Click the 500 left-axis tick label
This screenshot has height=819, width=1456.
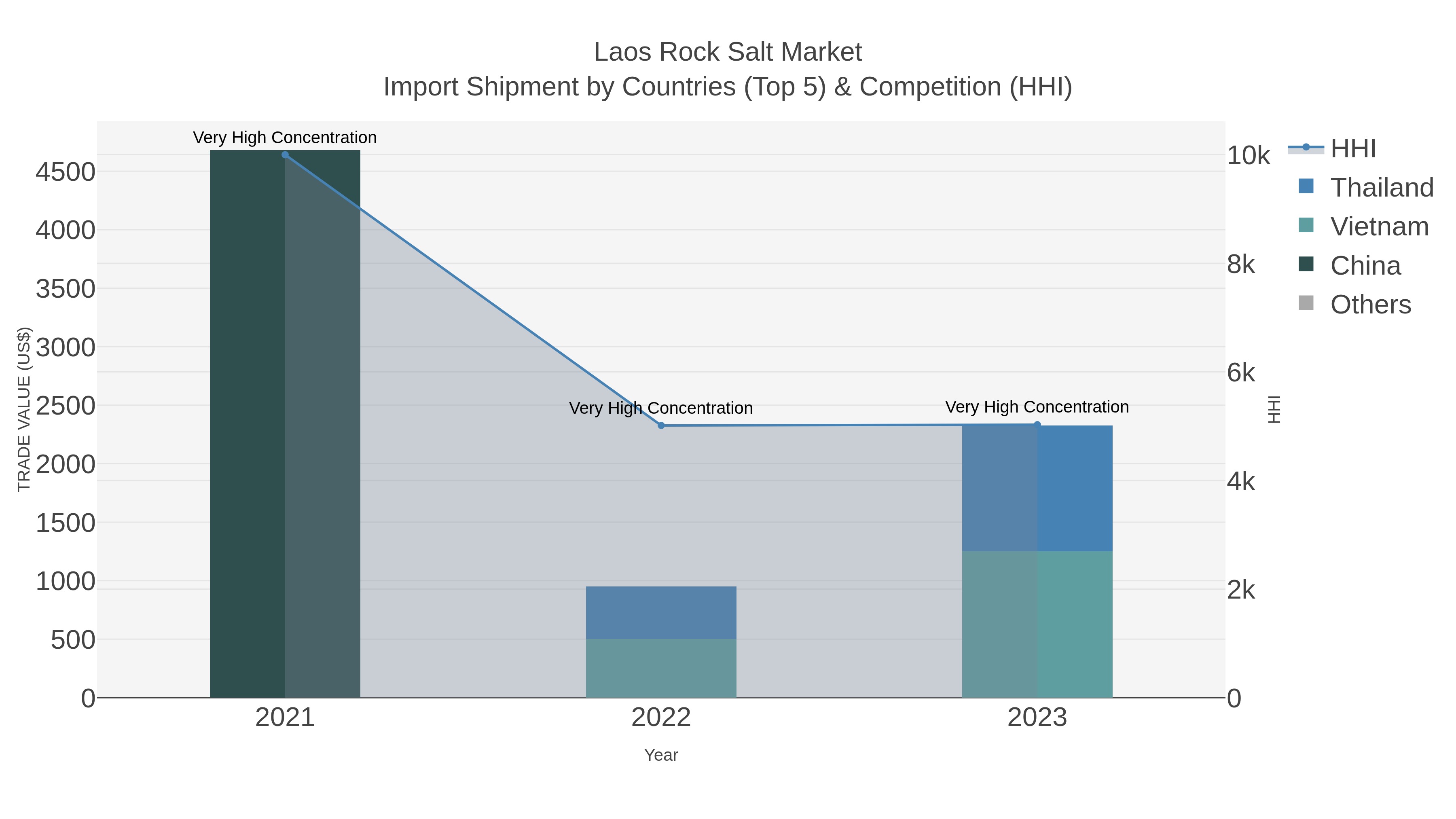coord(74,640)
